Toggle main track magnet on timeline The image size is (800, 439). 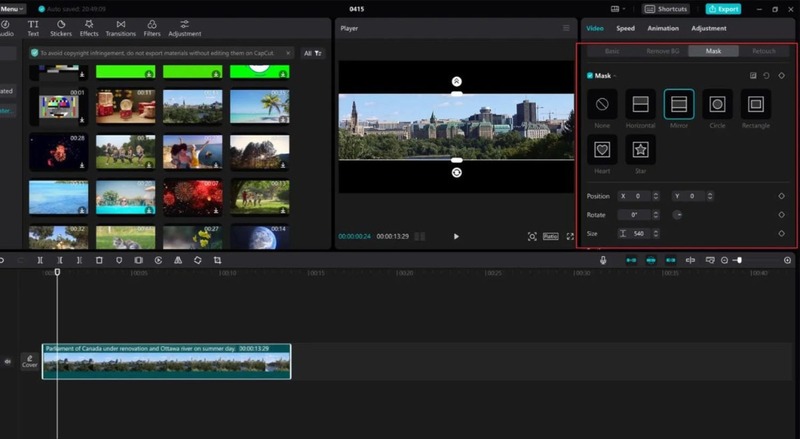(631, 260)
